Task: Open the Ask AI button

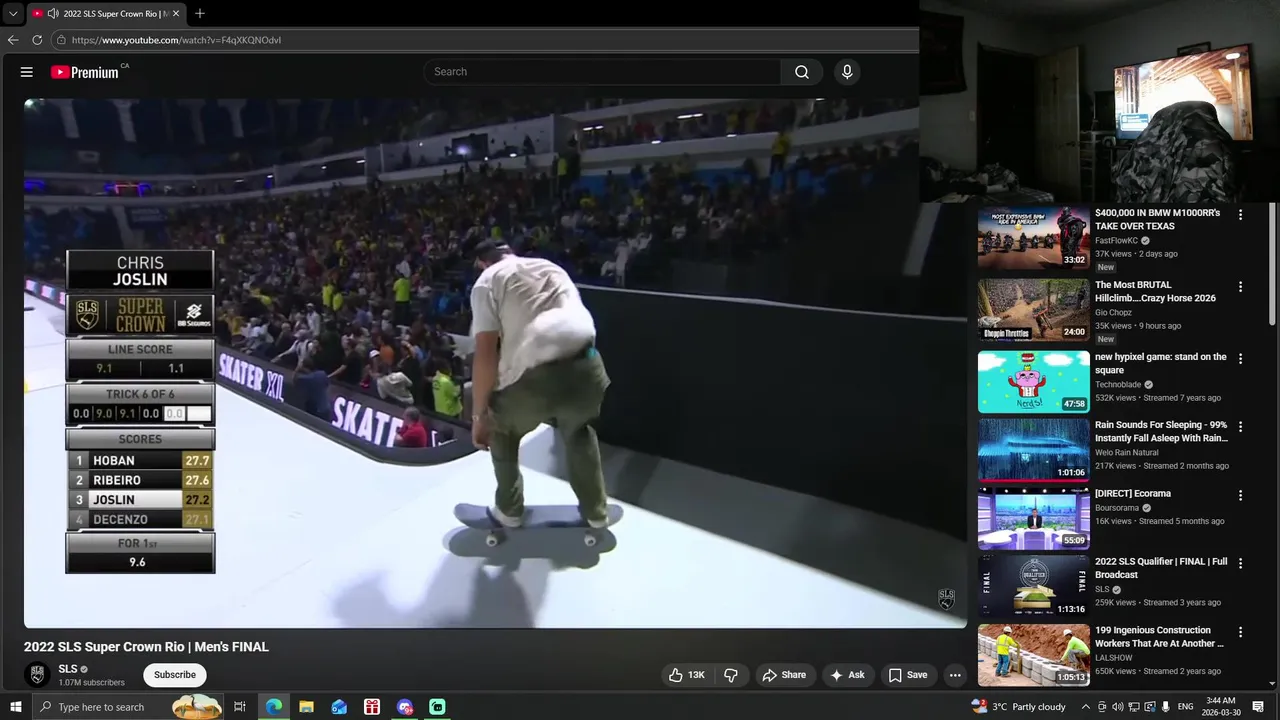Action: coord(847,675)
